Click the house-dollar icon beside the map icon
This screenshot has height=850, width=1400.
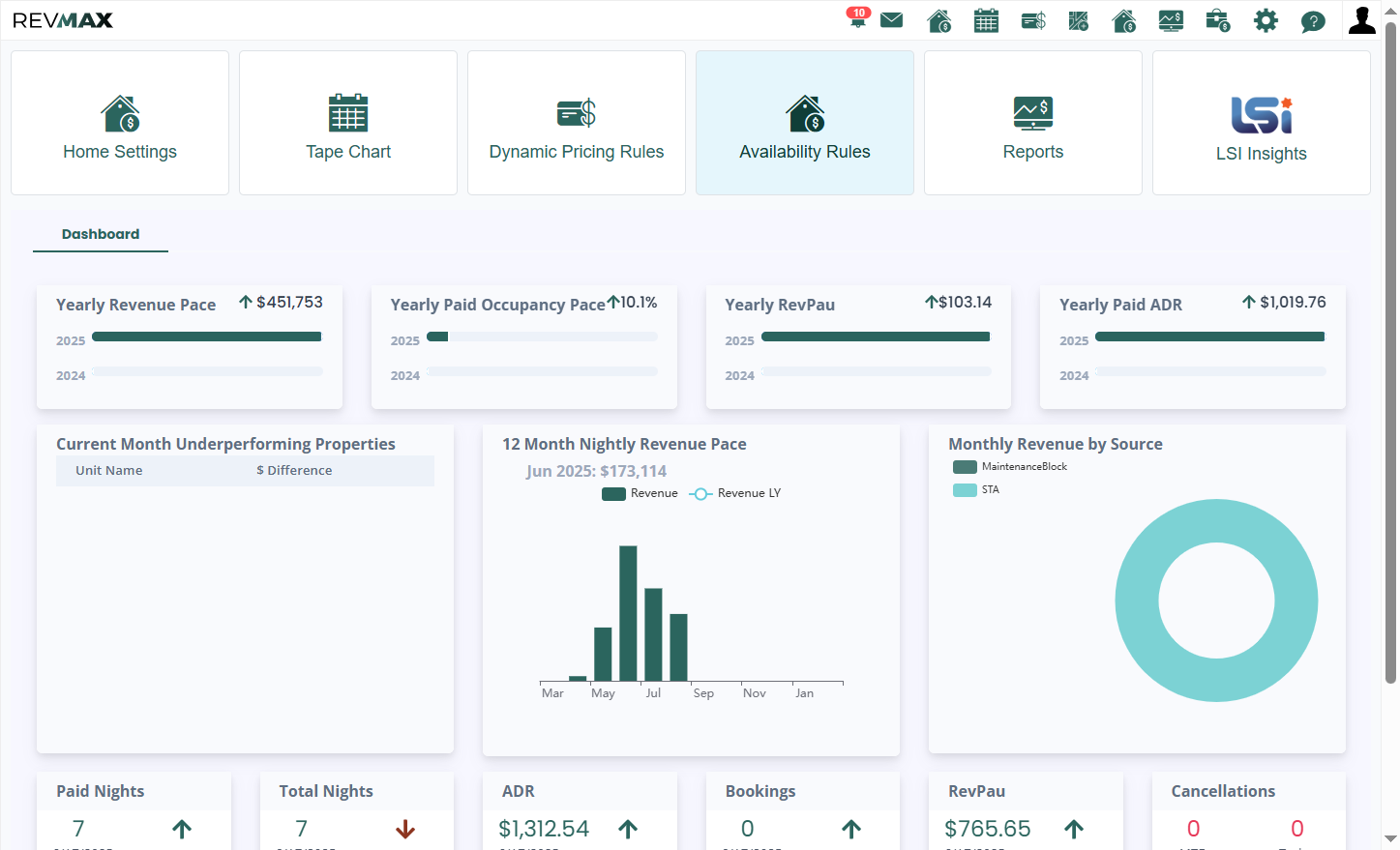(x=1124, y=20)
